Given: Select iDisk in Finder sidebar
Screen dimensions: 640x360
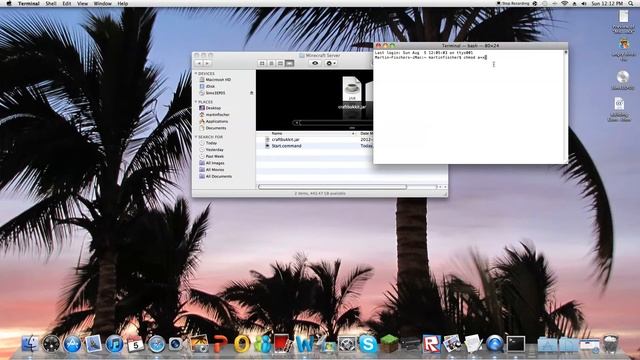Looking at the screenshot, I should coord(210,86).
